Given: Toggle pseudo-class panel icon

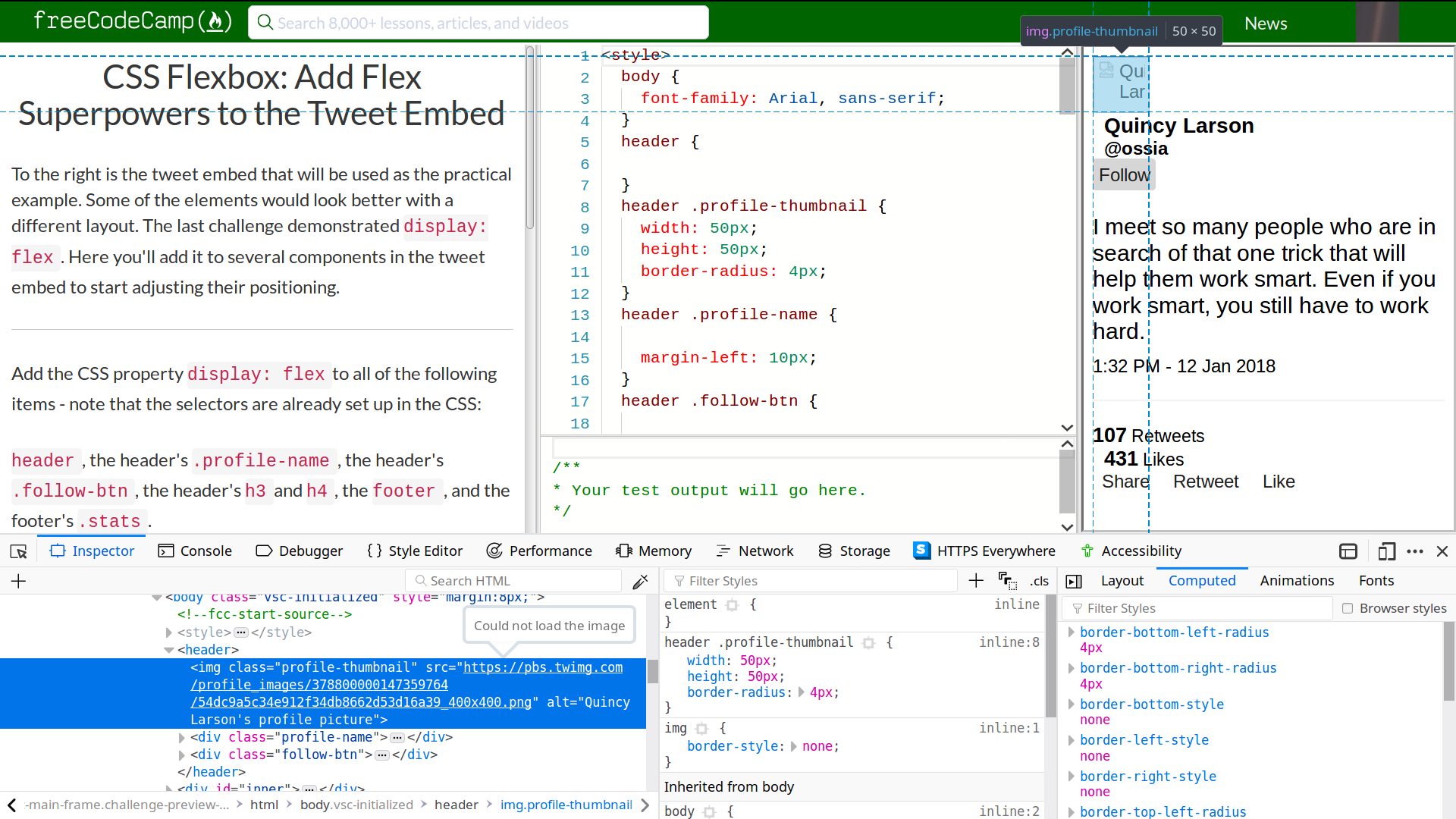Looking at the screenshot, I should click(x=1007, y=581).
